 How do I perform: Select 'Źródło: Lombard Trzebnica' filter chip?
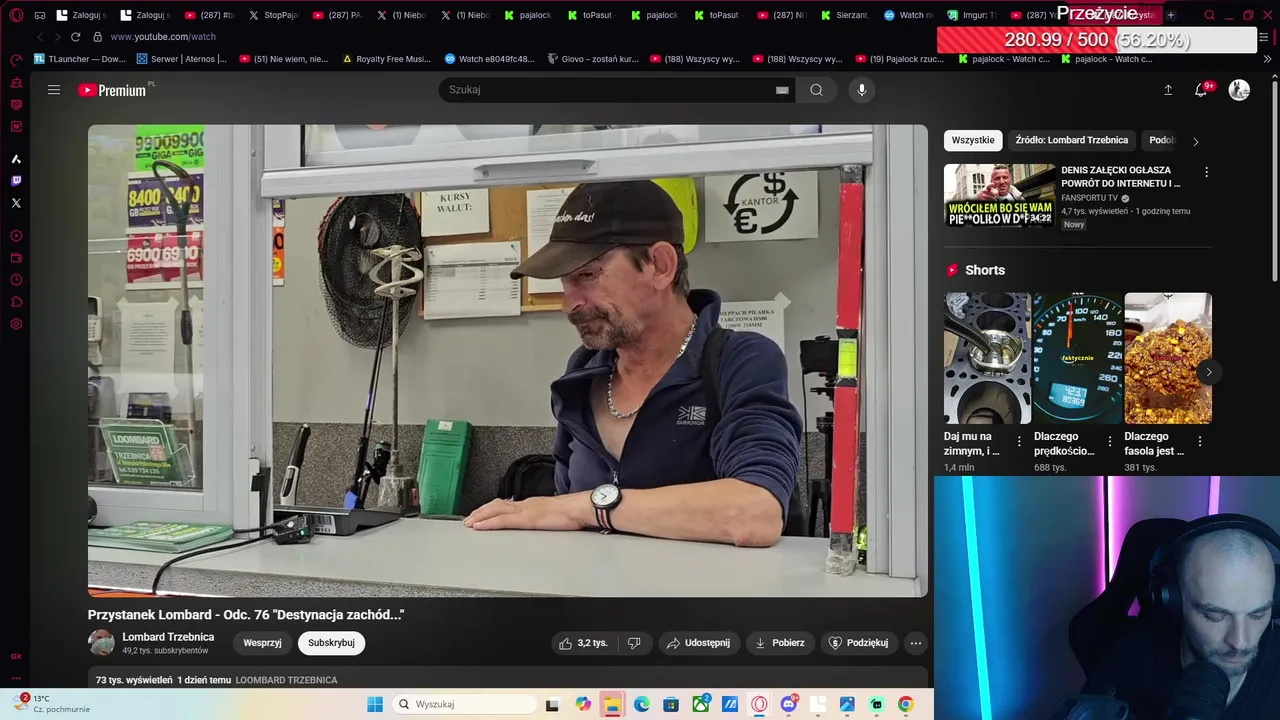click(1071, 140)
